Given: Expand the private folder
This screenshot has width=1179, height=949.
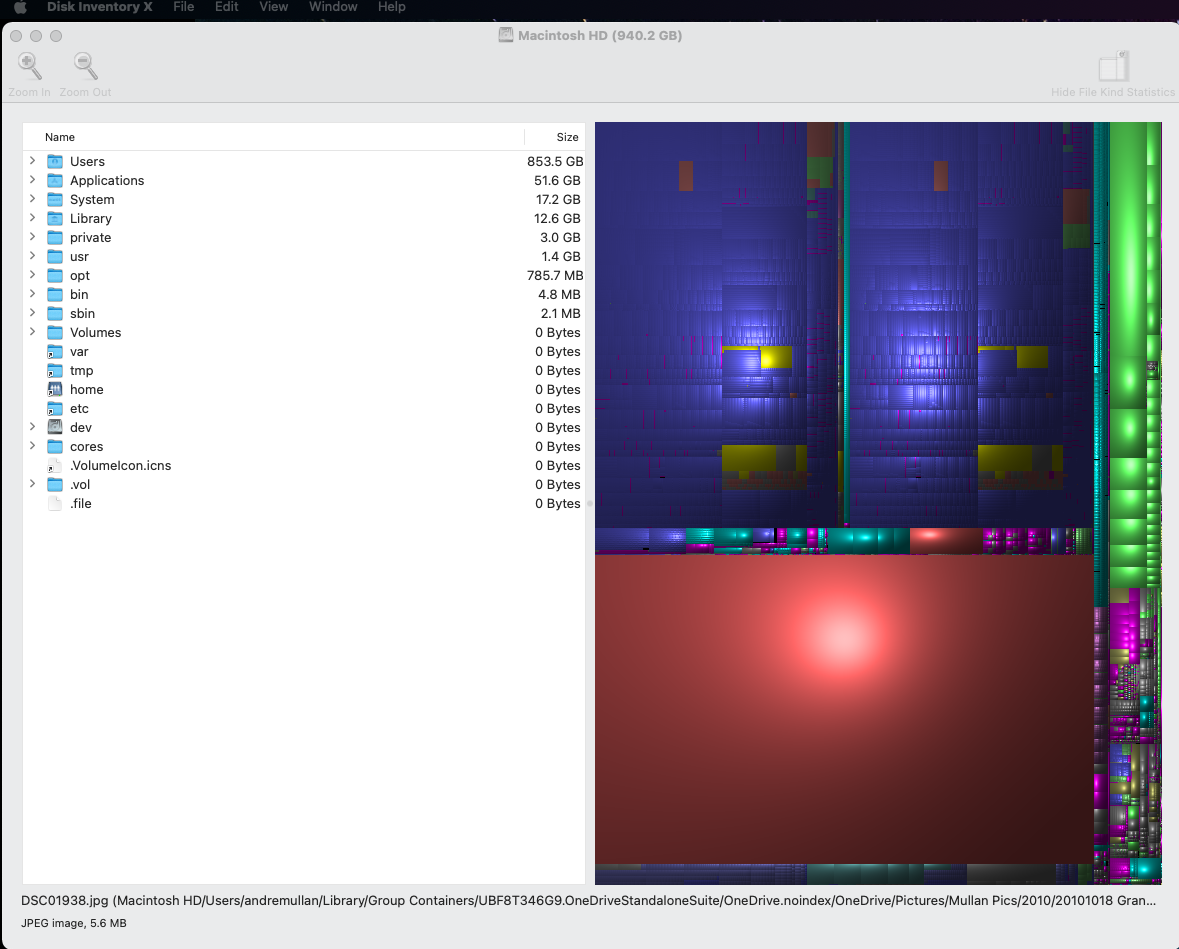Looking at the screenshot, I should pos(32,237).
